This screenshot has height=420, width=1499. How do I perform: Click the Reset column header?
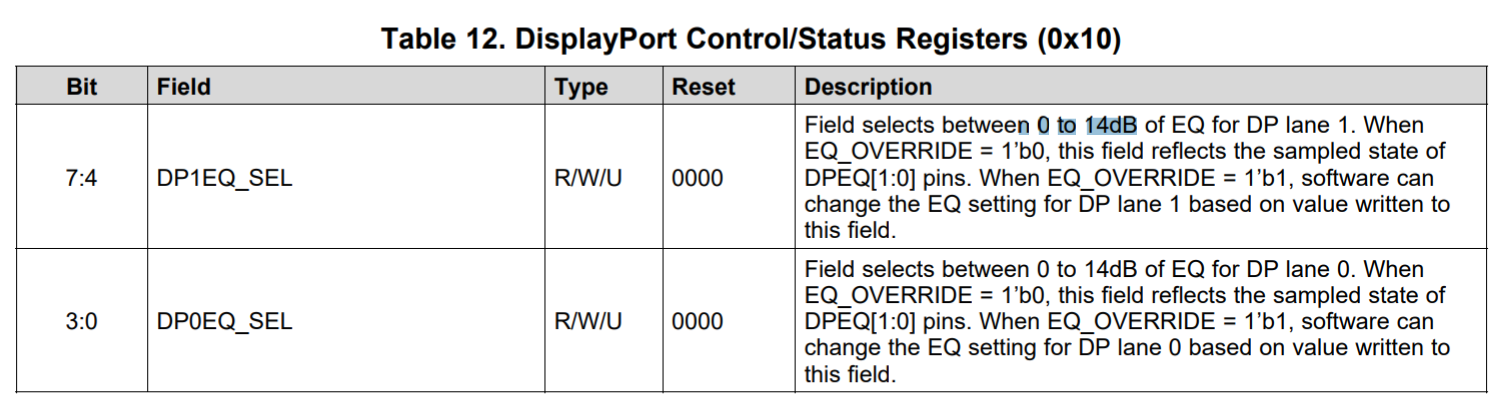703,87
